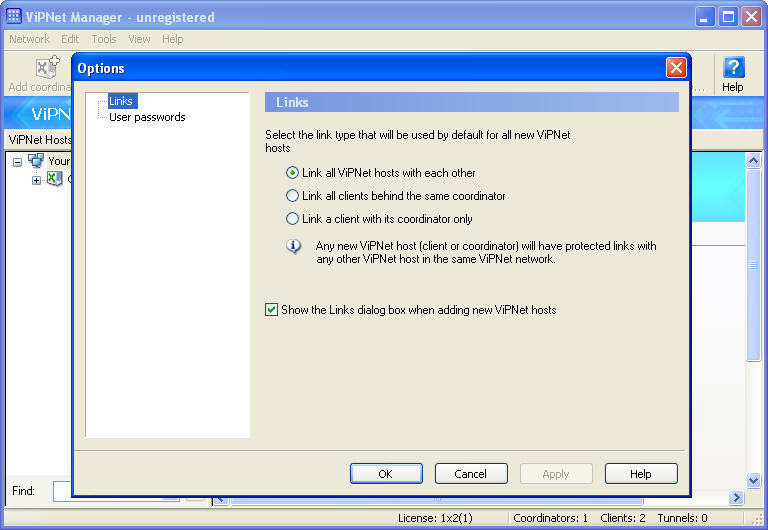Click the blue information icon
This screenshot has height=530, width=768.
[x=294, y=246]
